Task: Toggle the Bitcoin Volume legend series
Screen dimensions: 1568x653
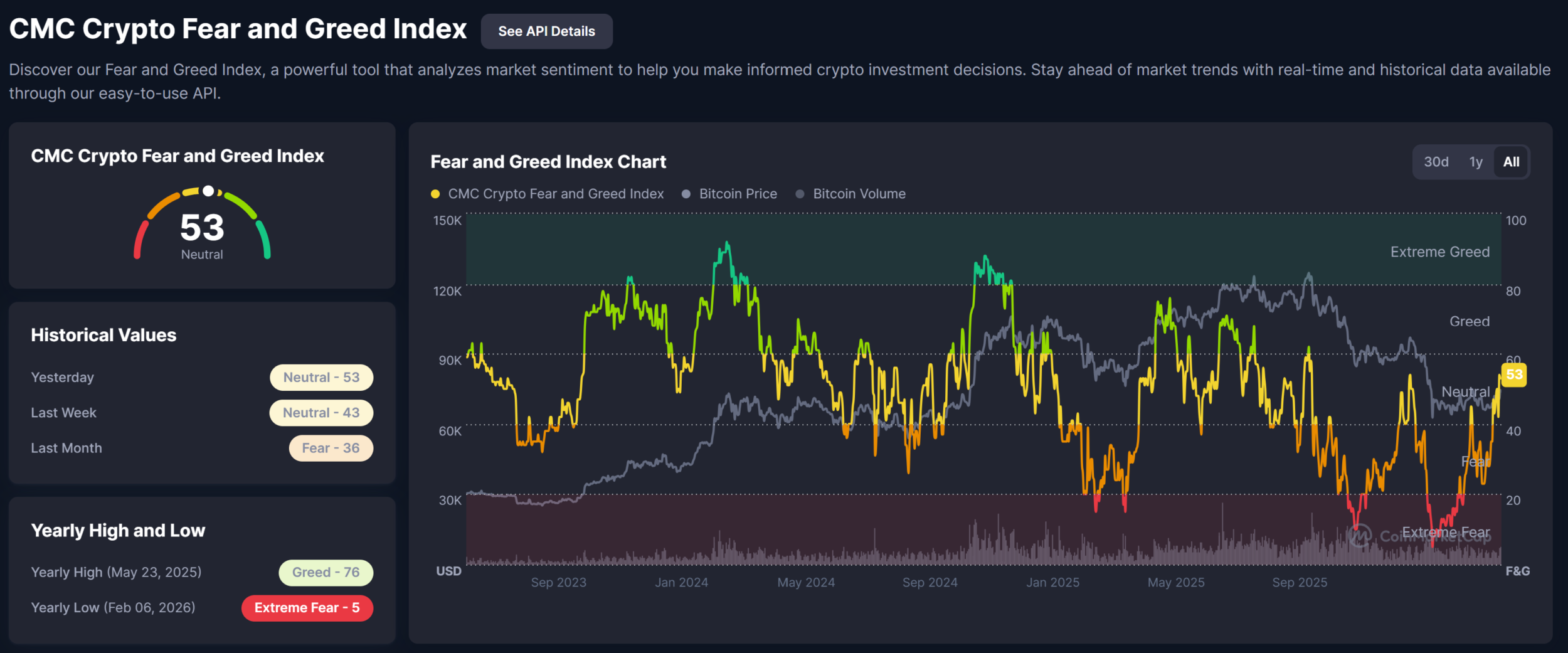Action: coord(859,194)
